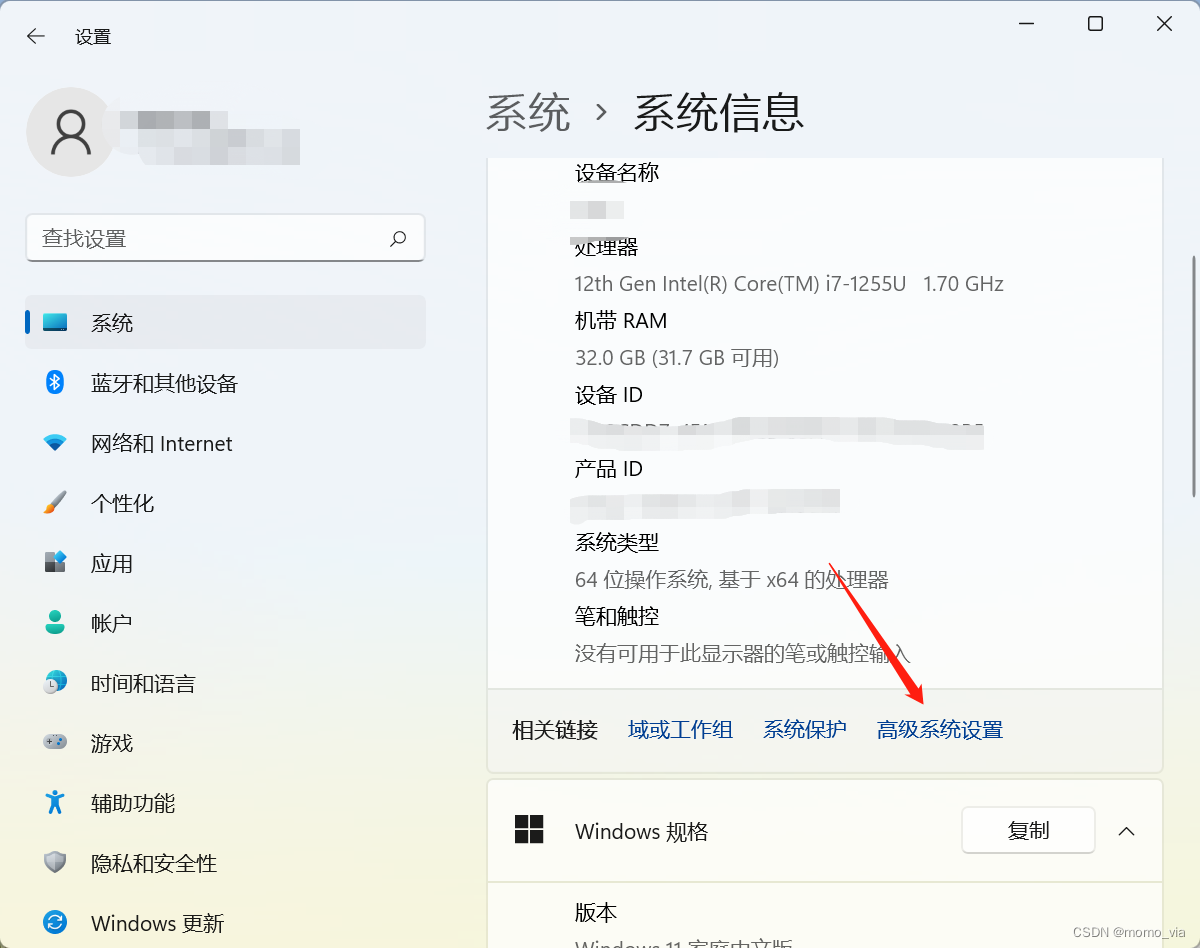Click 复制 button for Windows 规格

tap(1028, 830)
